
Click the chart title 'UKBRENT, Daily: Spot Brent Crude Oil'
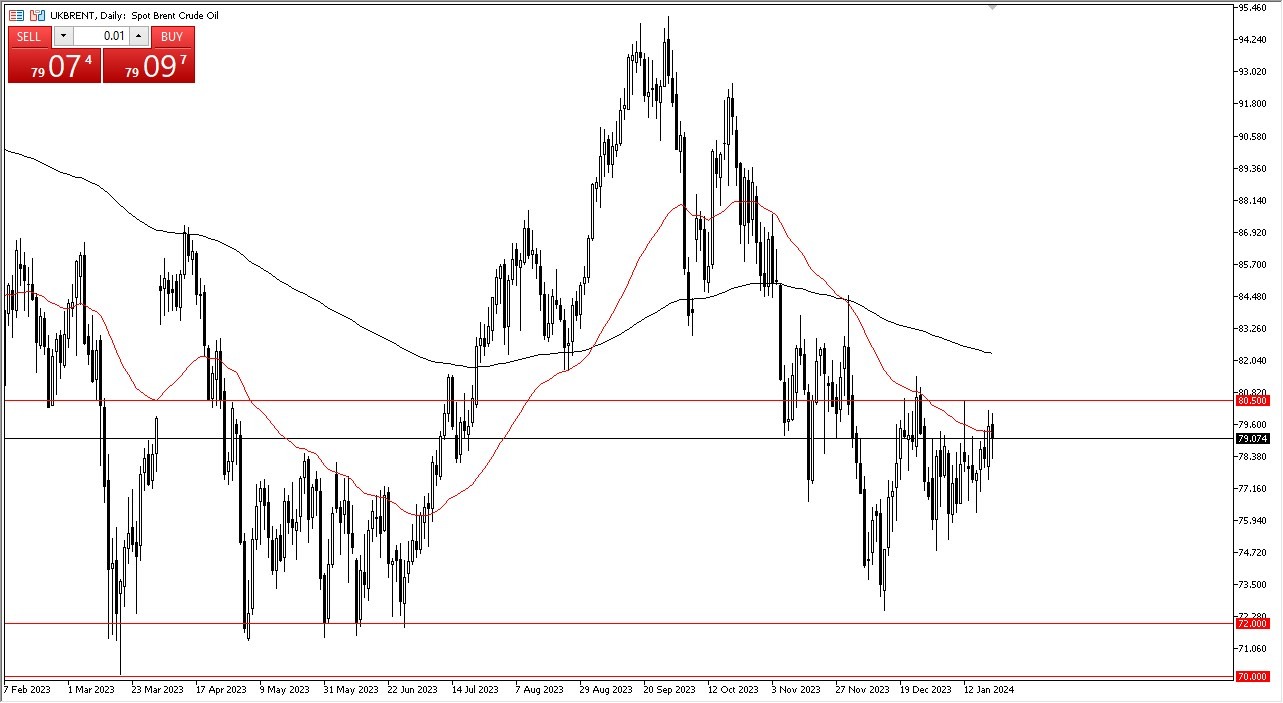[x=134, y=16]
